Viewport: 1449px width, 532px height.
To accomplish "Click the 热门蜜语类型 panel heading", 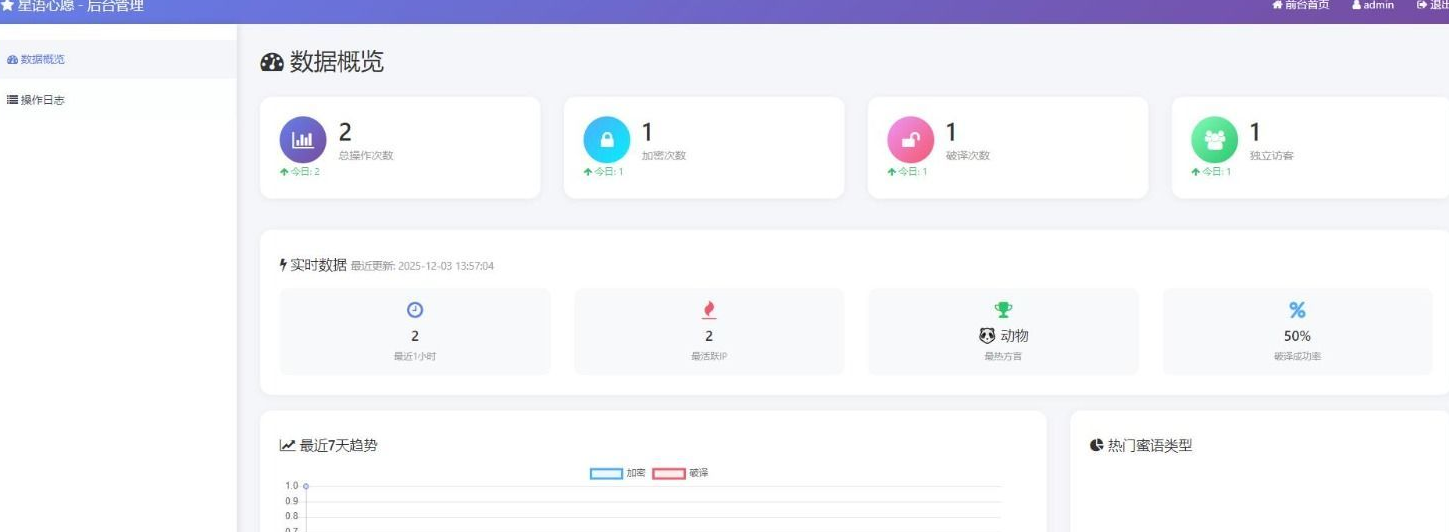I will [1141, 446].
